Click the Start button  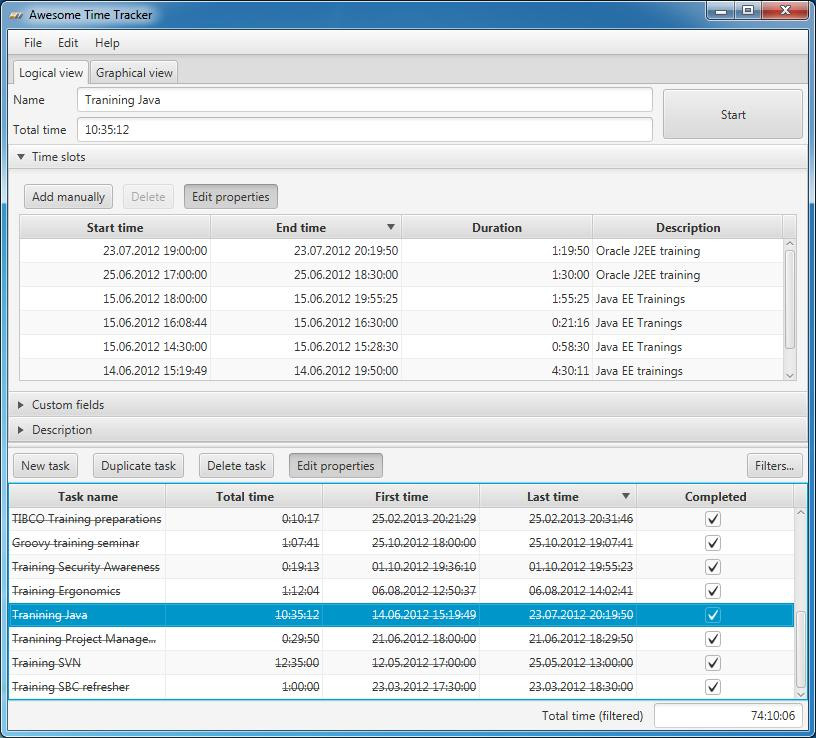point(733,114)
